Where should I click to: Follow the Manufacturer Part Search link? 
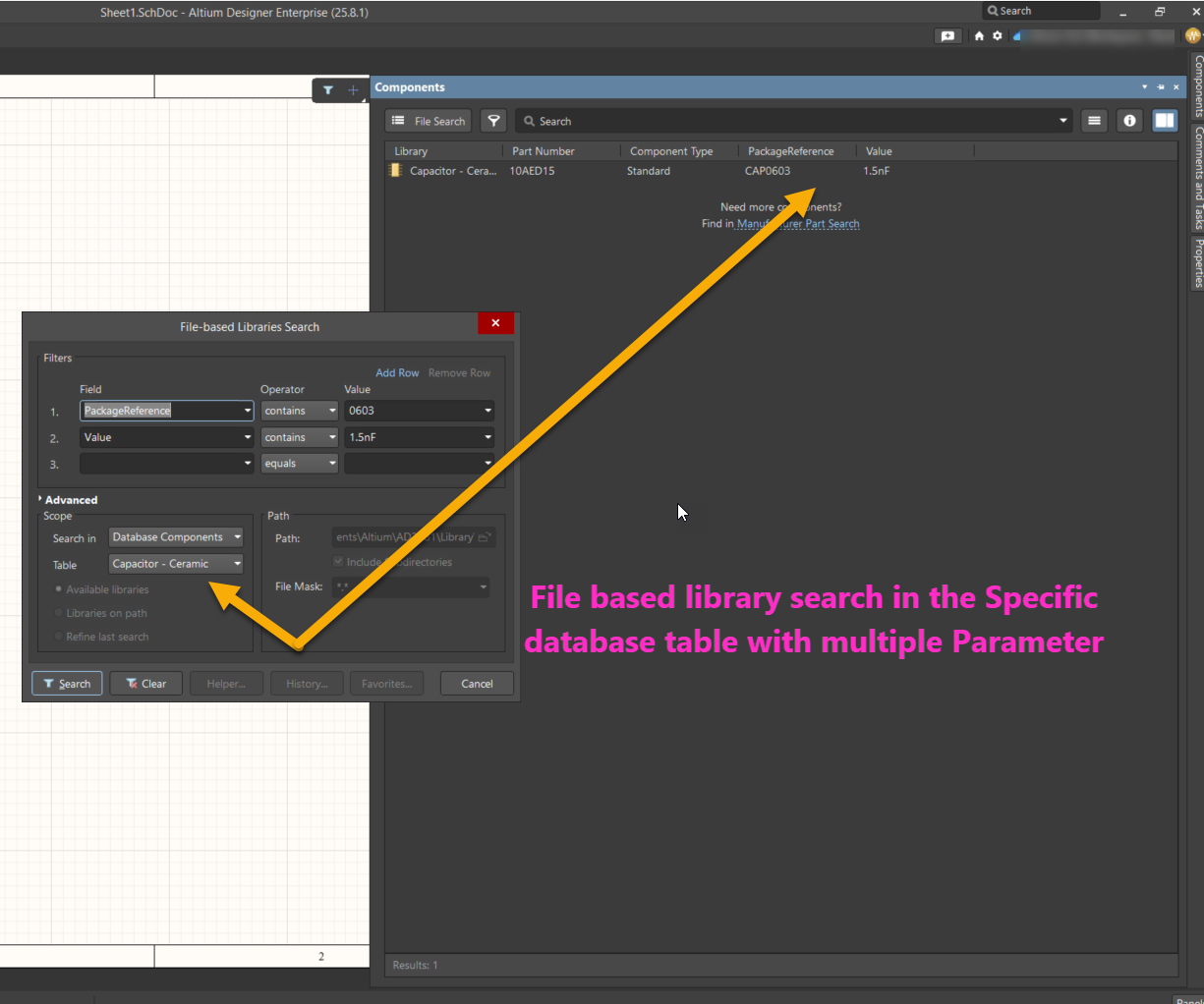(798, 224)
